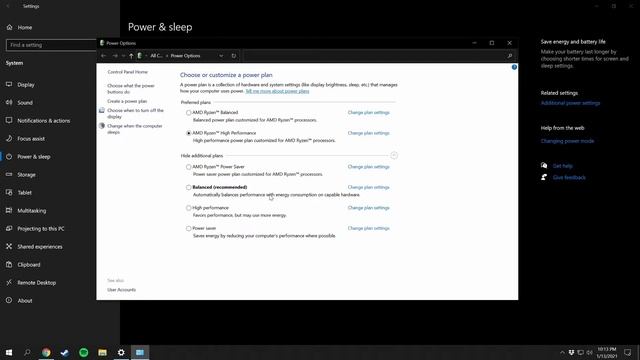Screen dimensions: 640x360
Task: Go back in Power Options window
Action: [104, 56]
